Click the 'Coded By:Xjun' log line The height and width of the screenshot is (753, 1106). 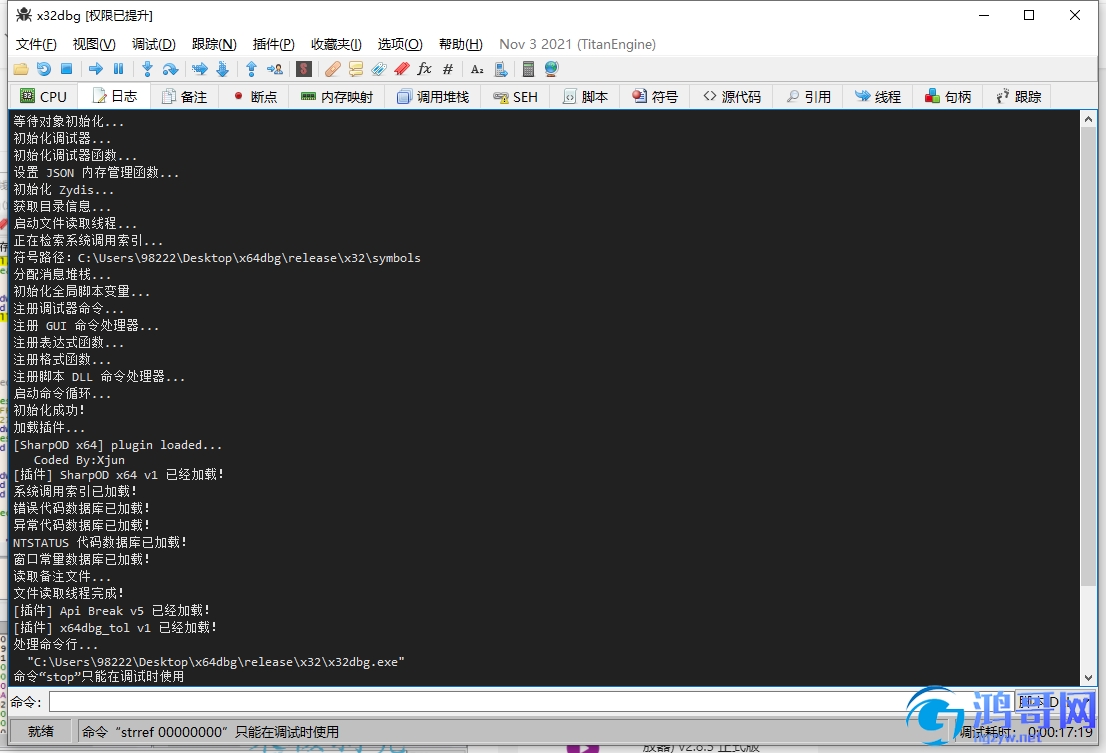(x=79, y=460)
